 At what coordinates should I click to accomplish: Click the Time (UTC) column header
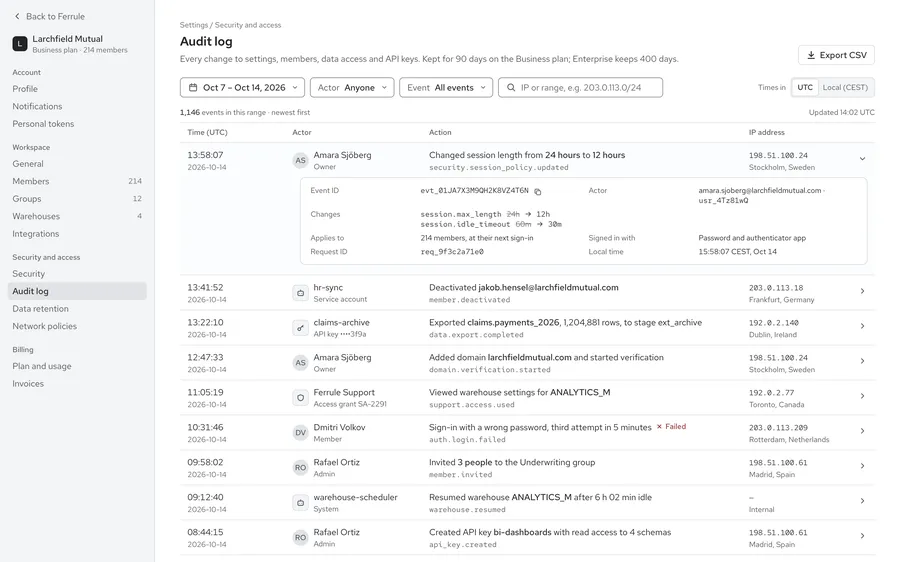click(x=207, y=132)
